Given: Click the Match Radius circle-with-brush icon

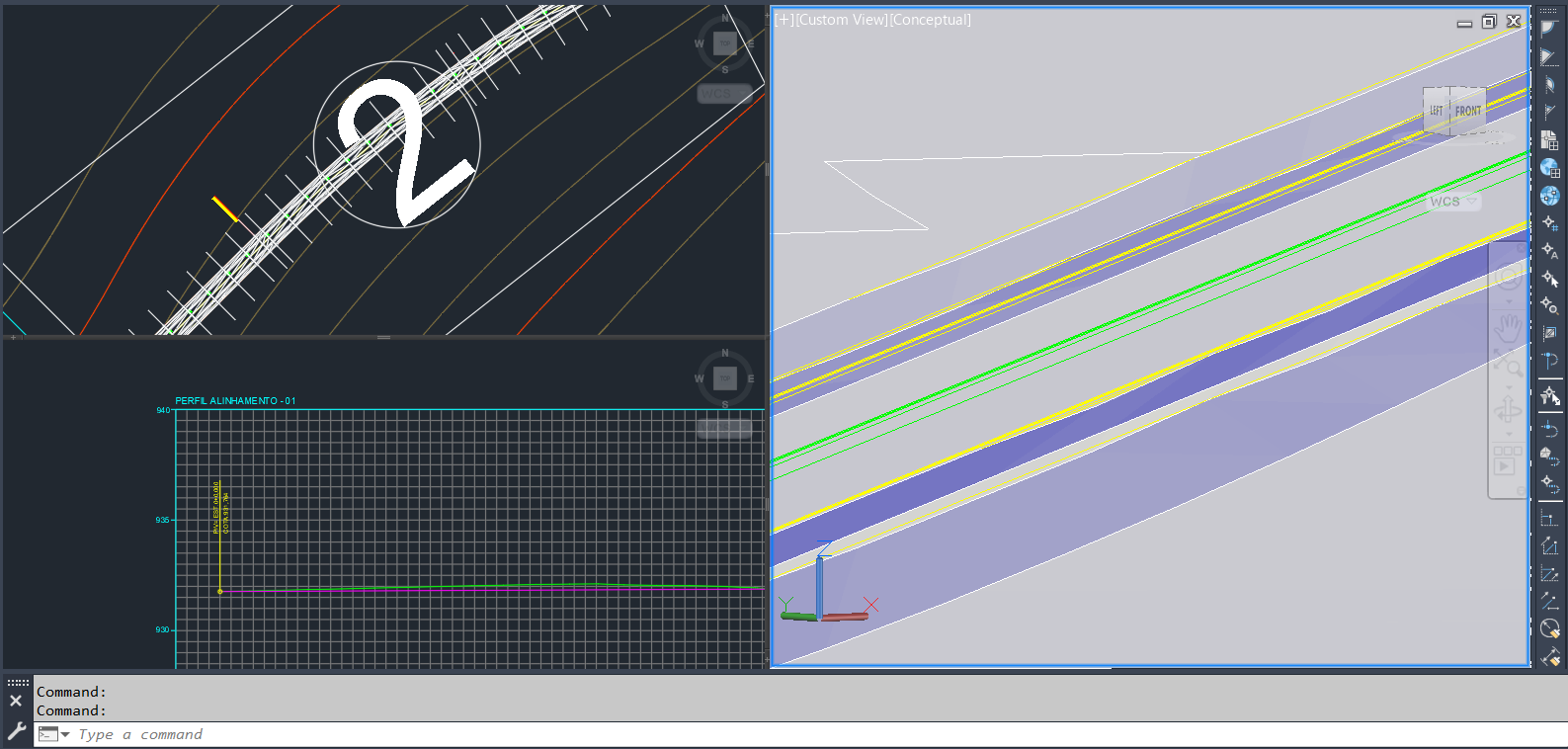Looking at the screenshot, I should click(1549, 628).
